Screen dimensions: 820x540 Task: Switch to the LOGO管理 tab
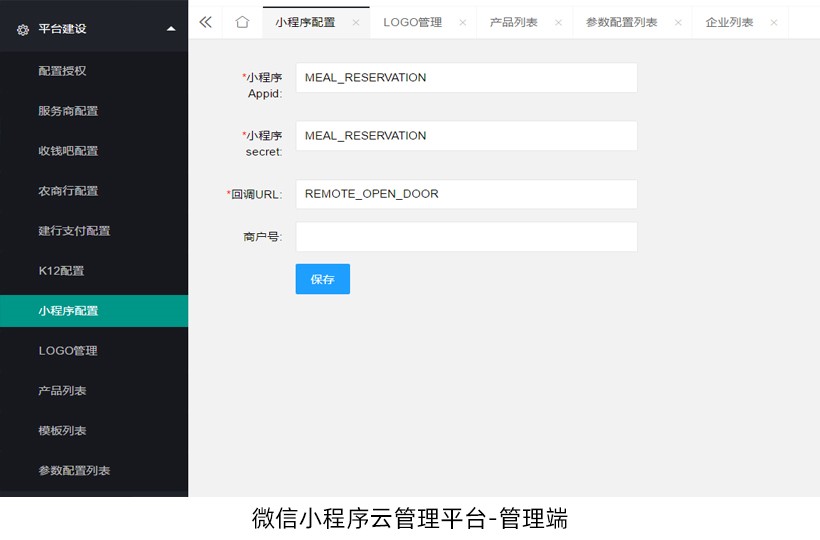(x=412, y=22)
